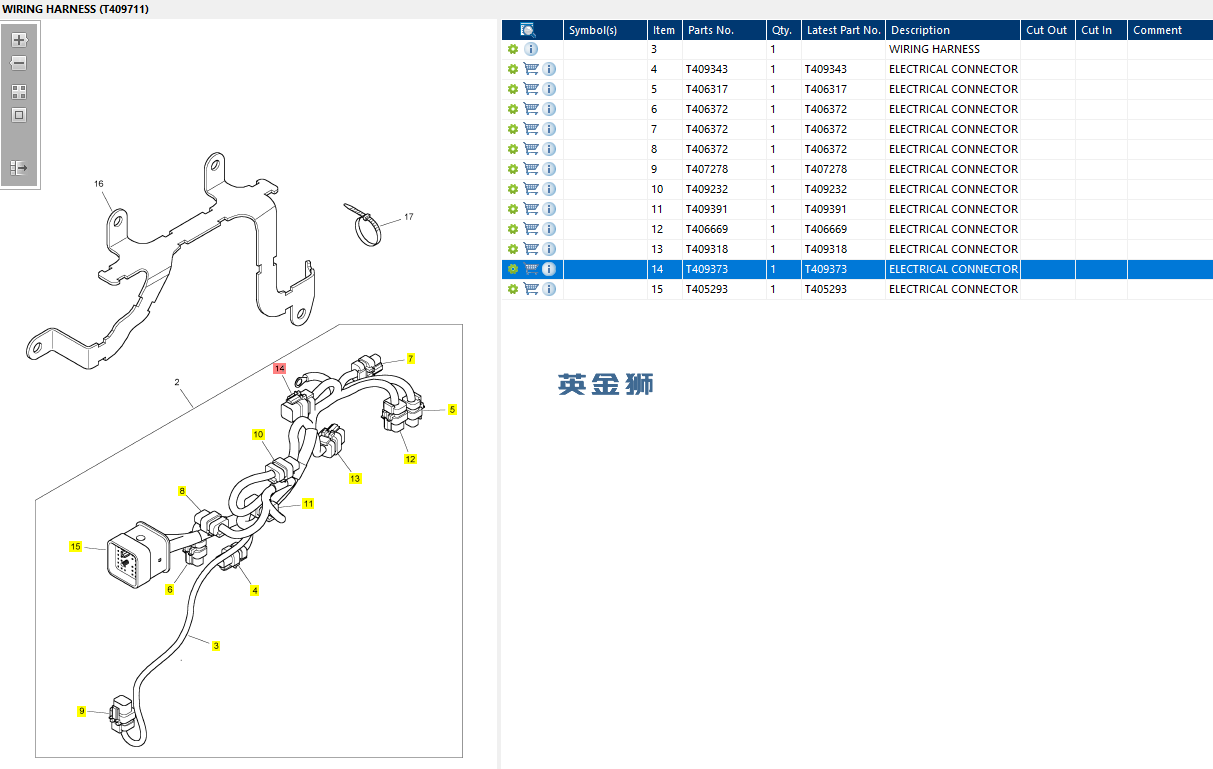Click the zoom in plus button

coord(19,40)
